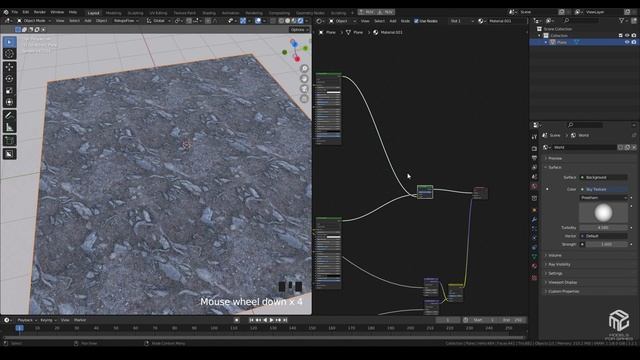This screenshot has width=640, height=360.
Task: Click the navigation gizmo Z axis ball
Action: pos(294,43)
